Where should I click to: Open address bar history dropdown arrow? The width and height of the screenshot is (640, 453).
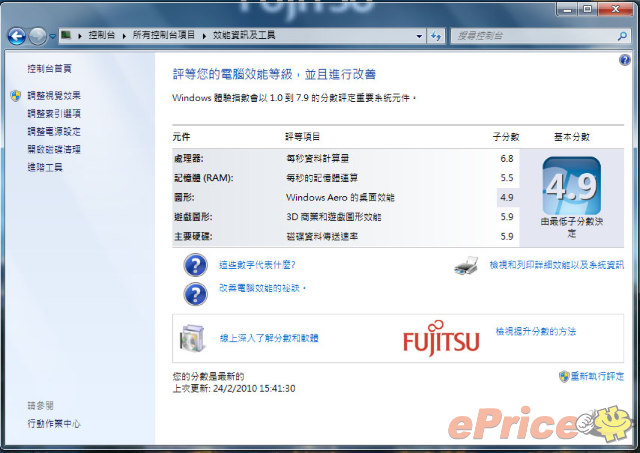[x=419, y=36]
